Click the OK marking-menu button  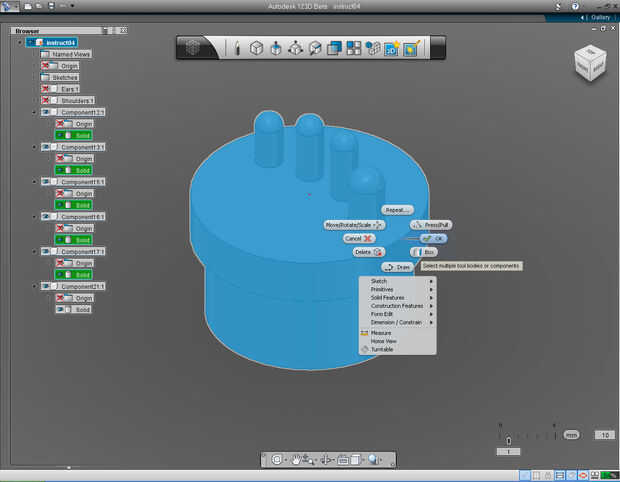point(433,238)
